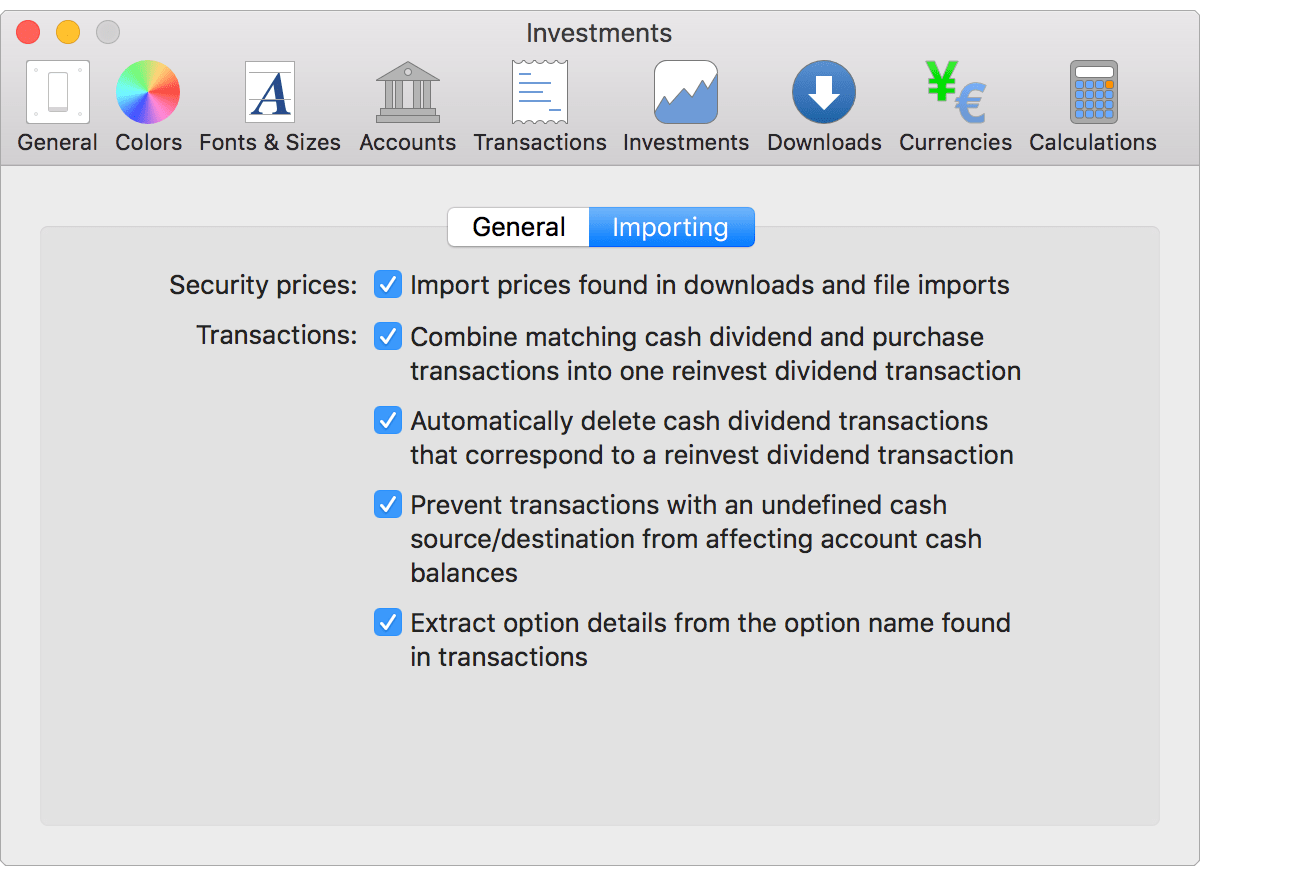Disable importing prices from downloads and file imports
This screenshot has width=1300, height=875.
coord(387,284)
